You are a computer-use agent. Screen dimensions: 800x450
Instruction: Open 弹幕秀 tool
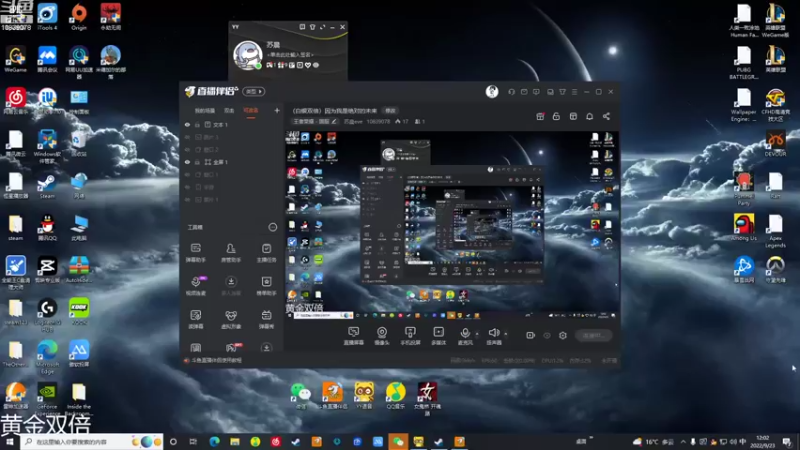coord(266,319)
